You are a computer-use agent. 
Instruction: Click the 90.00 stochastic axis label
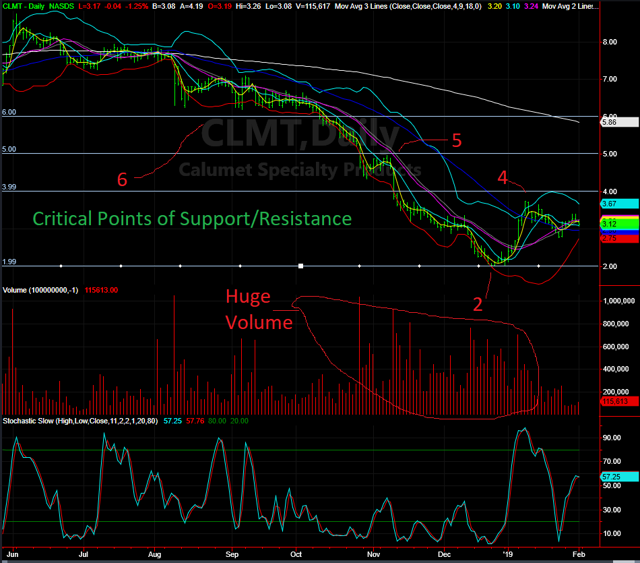611,438
